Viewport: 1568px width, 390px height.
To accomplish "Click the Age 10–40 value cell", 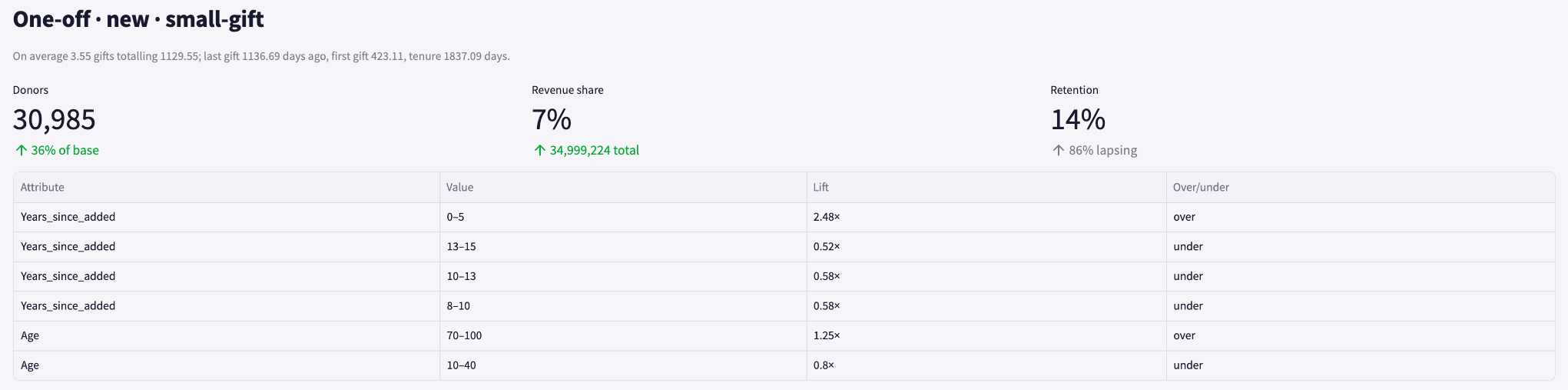I will [x=623, y=365].
